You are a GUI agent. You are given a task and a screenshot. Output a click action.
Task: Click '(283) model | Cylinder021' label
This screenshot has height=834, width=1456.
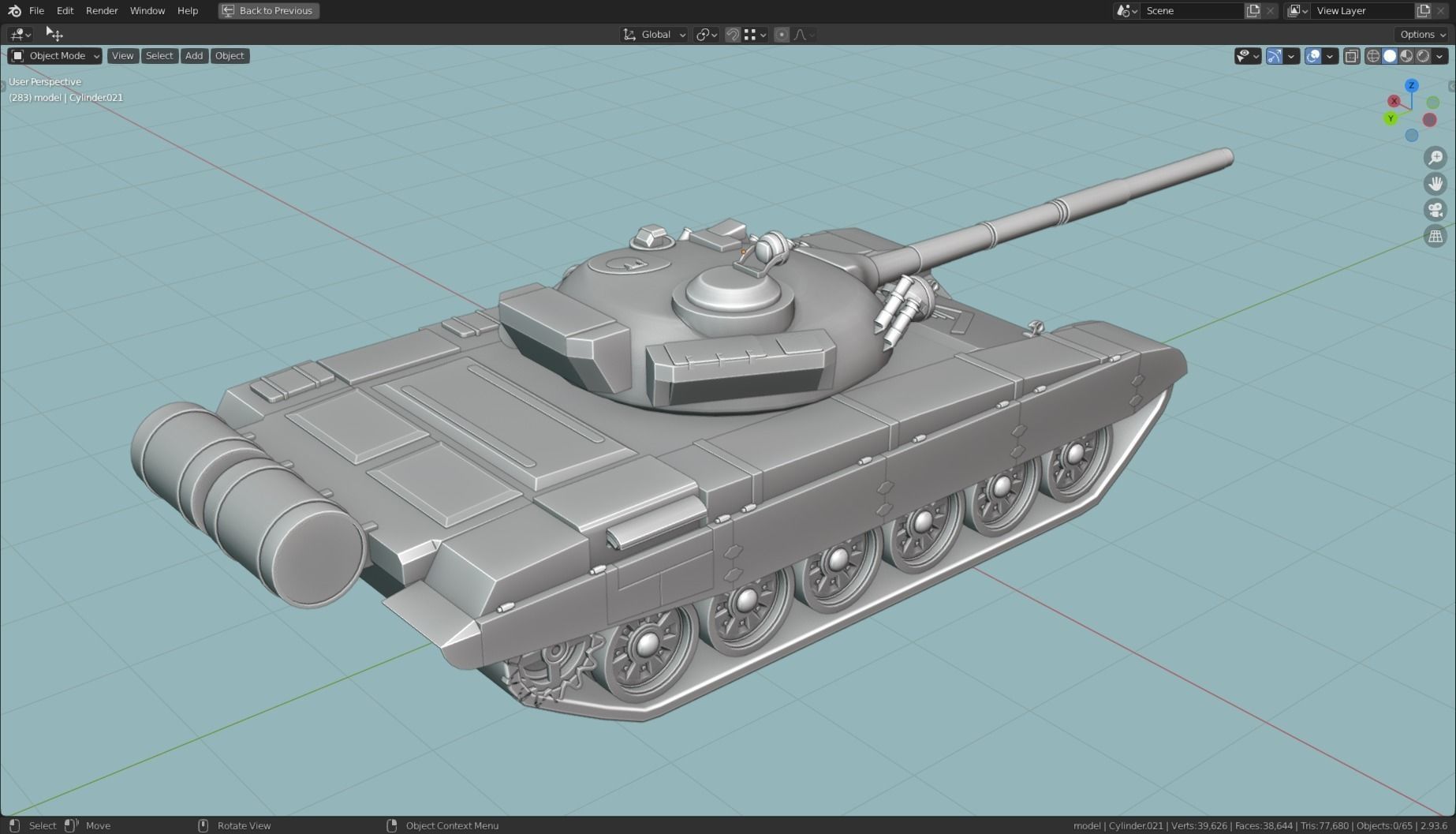[x=66, y=97]
